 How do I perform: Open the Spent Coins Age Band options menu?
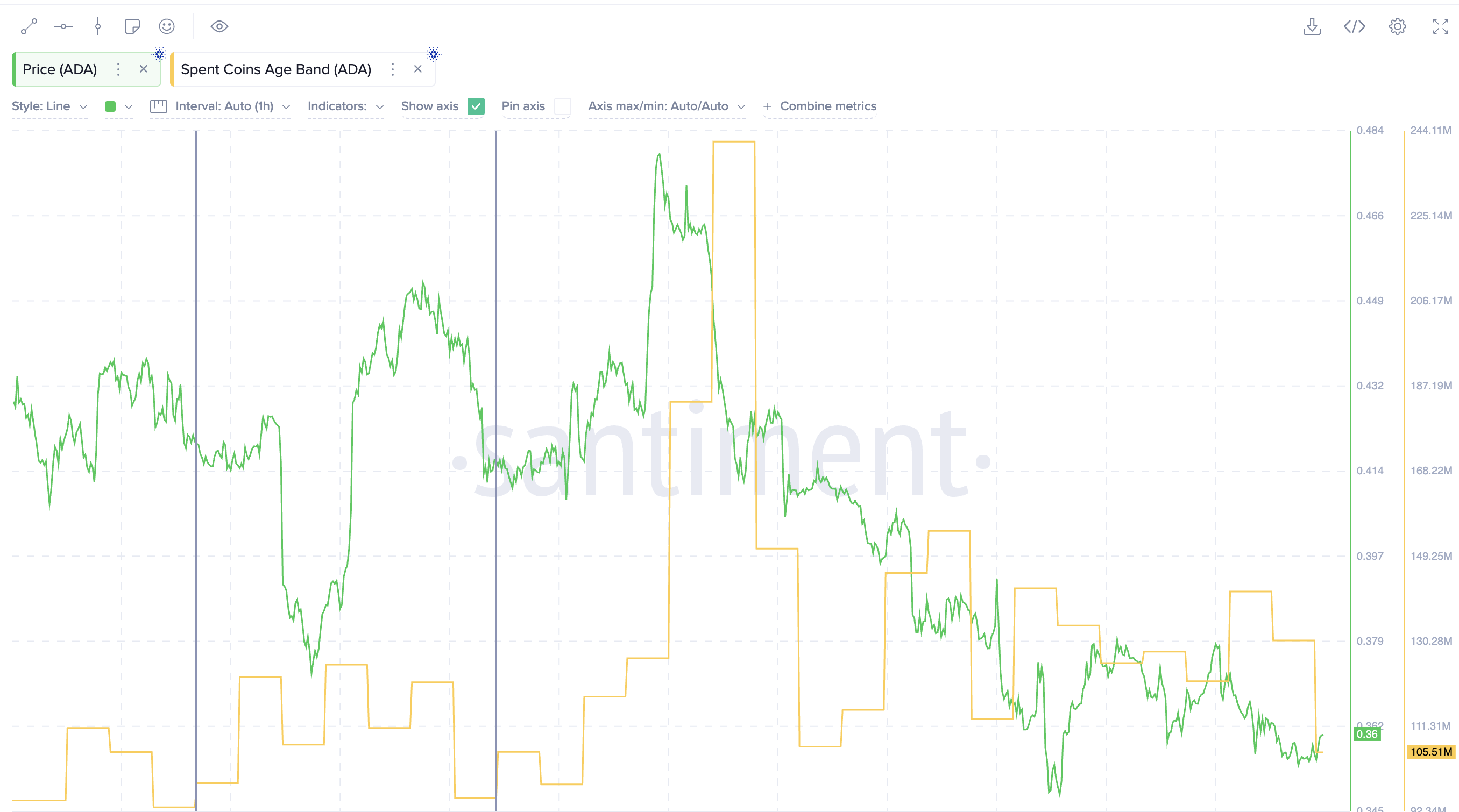click(393, 69)
